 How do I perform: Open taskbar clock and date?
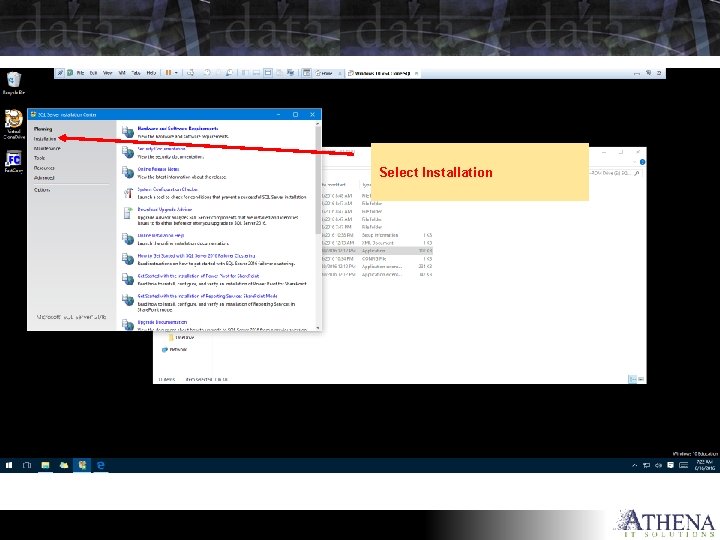point(705,465)
